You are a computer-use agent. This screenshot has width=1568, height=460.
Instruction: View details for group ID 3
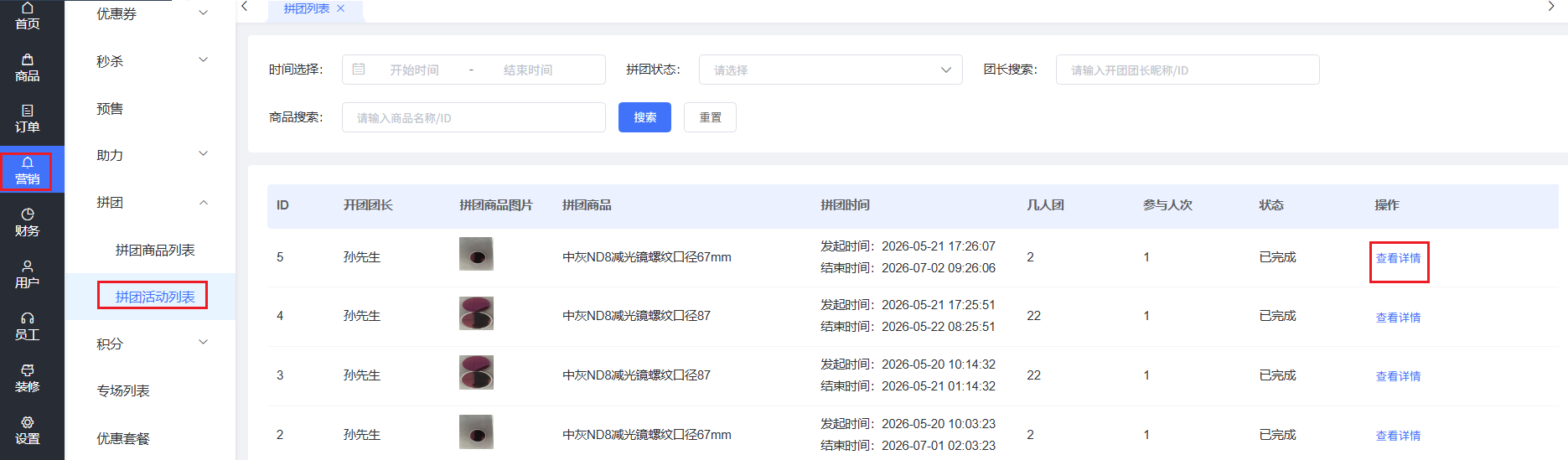click(1398, 376)
